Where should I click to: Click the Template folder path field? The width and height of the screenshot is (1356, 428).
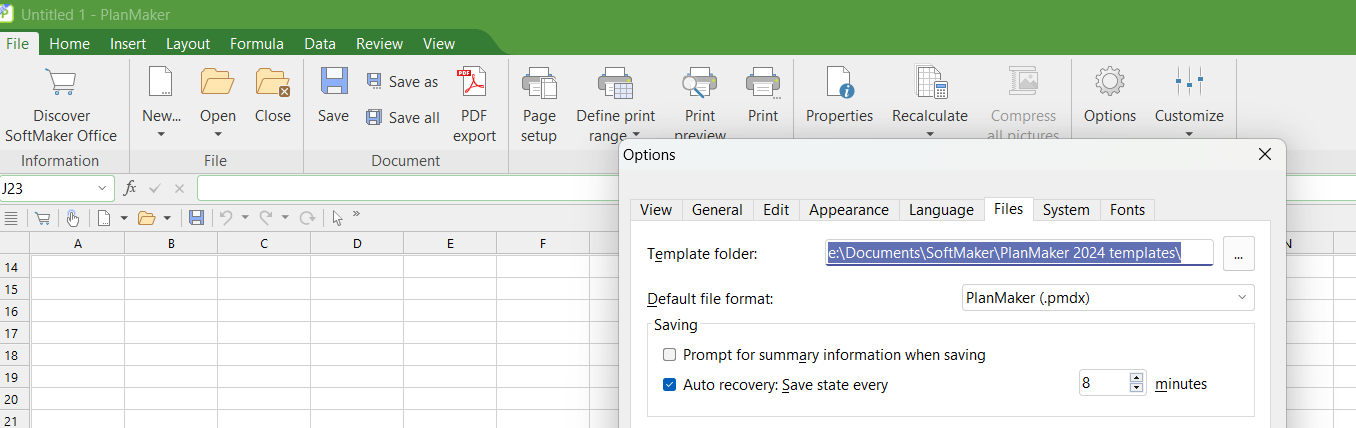pyautogui.click(x=1019, y=254)
